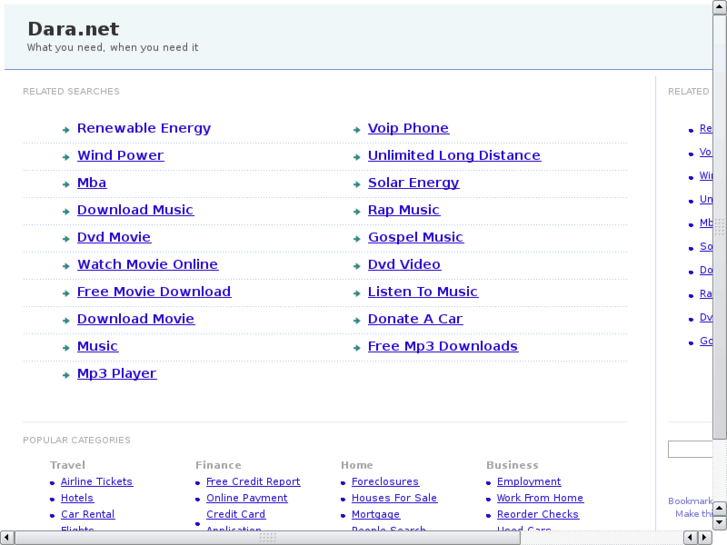The image size is (727, 545).
Task: Open the Renewable Energy link
Action: 144,128
